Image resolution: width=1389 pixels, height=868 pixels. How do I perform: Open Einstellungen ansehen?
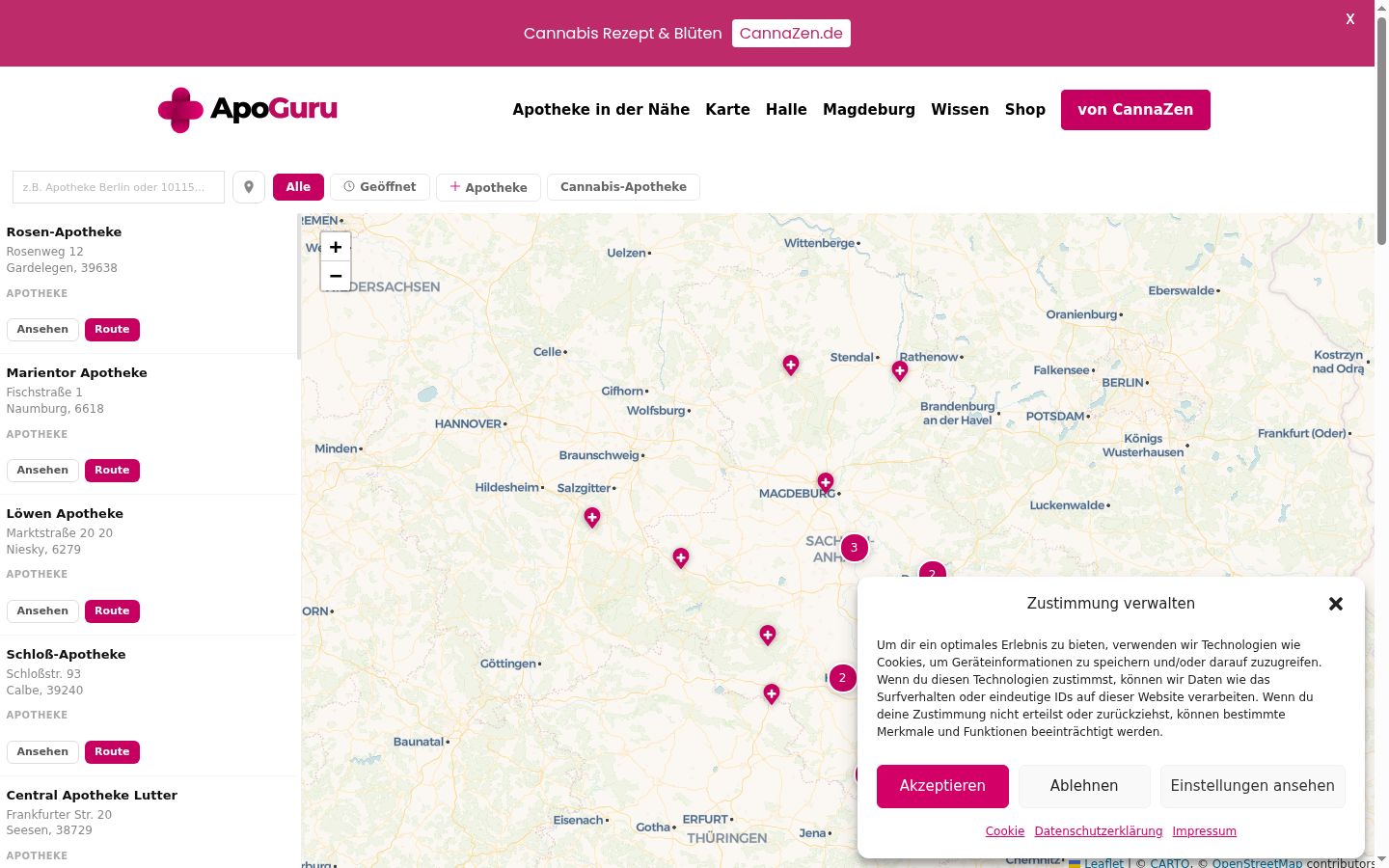pyautogui.click(x=1253, y=786)
